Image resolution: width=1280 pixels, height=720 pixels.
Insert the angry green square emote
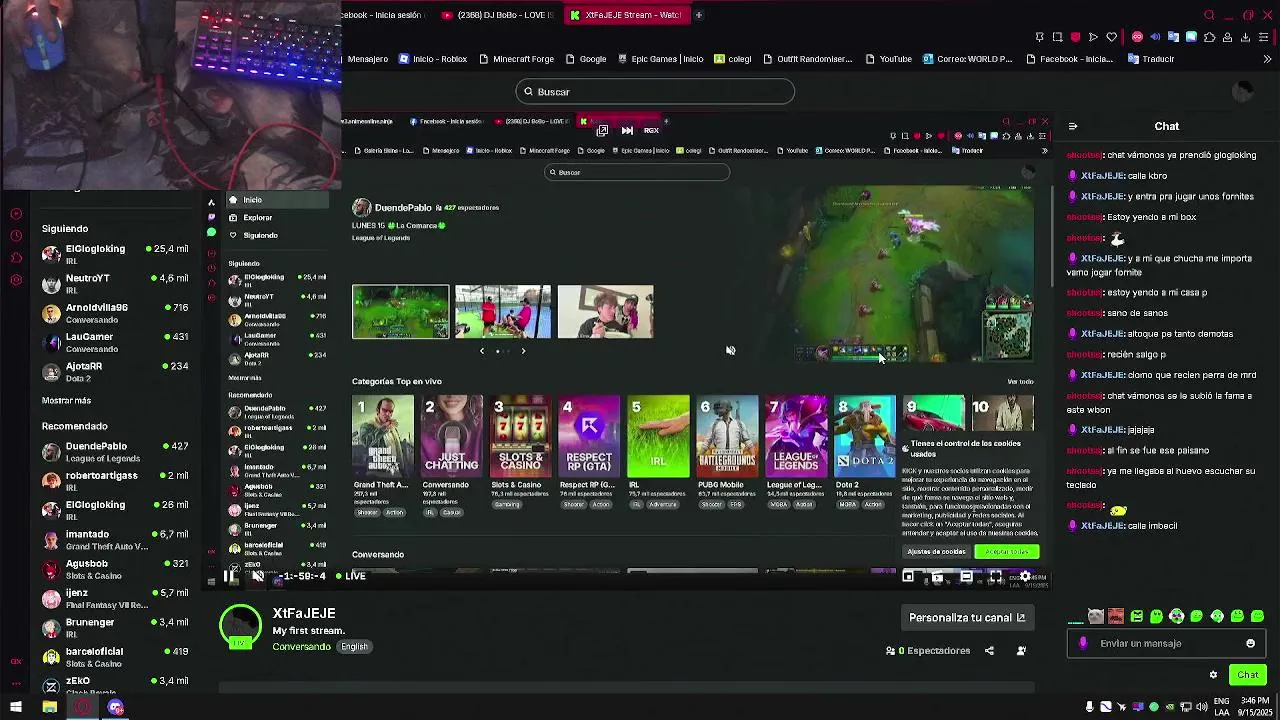point(1136,617)
